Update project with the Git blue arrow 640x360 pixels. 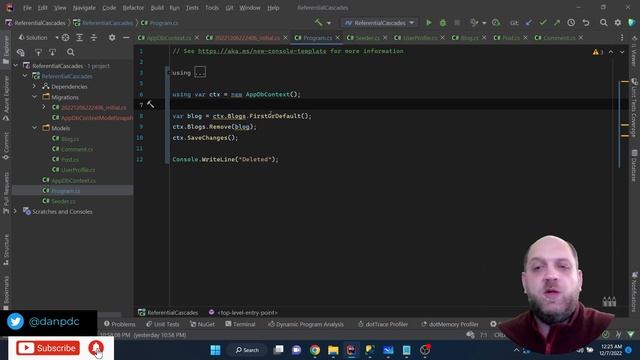click(529, 23)
